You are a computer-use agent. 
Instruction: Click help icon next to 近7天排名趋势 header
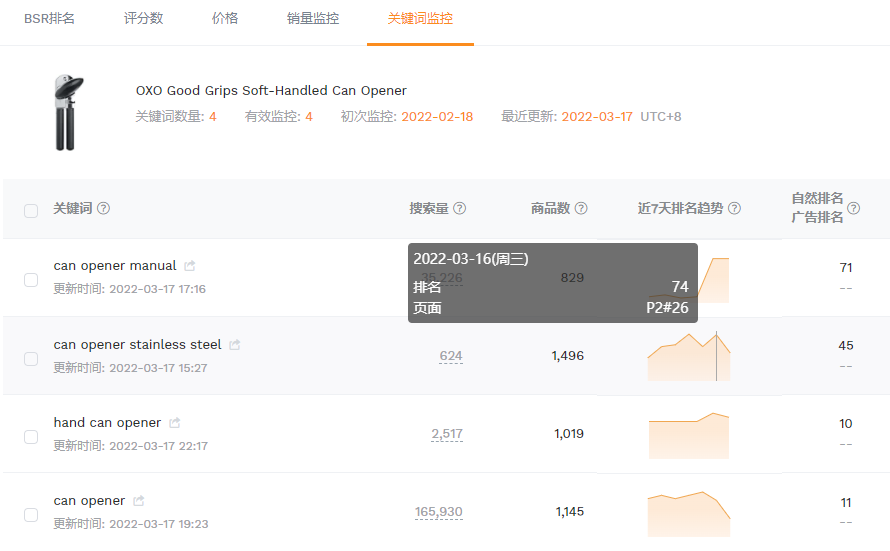734,209
